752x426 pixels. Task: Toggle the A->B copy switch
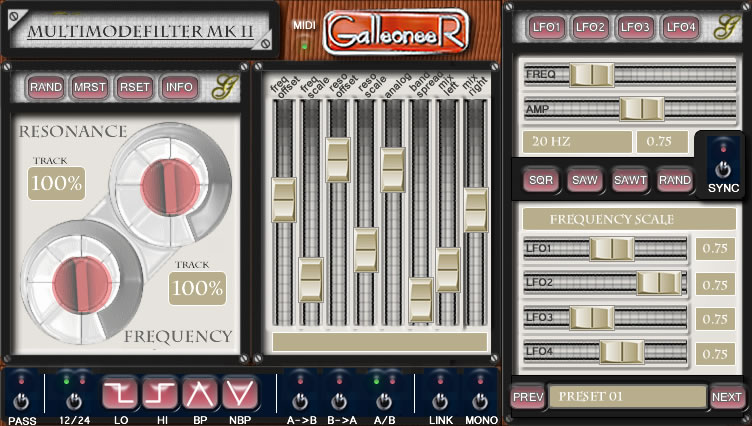click(300, 401)
